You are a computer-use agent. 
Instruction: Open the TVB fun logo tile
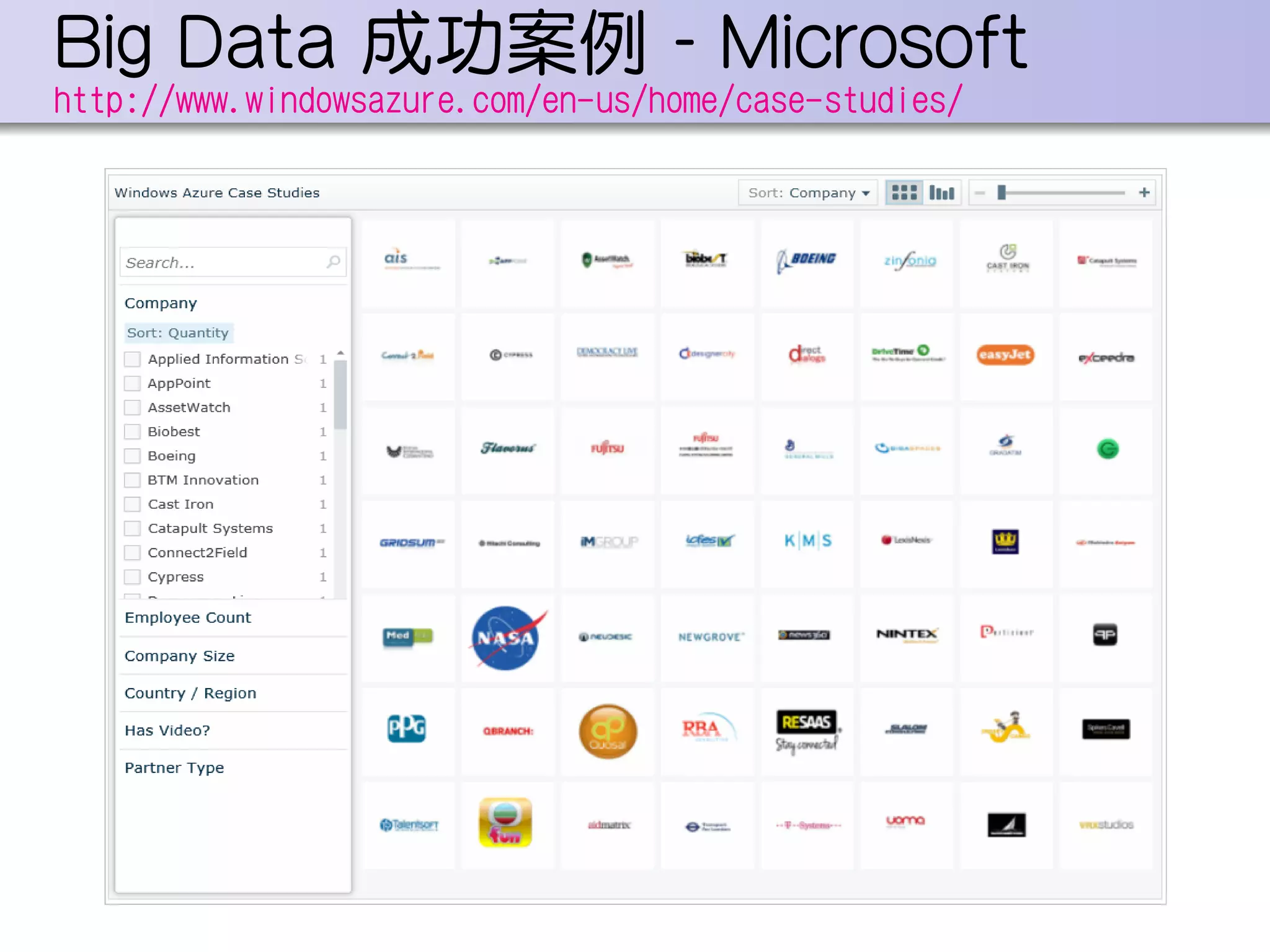pos(507,824)
